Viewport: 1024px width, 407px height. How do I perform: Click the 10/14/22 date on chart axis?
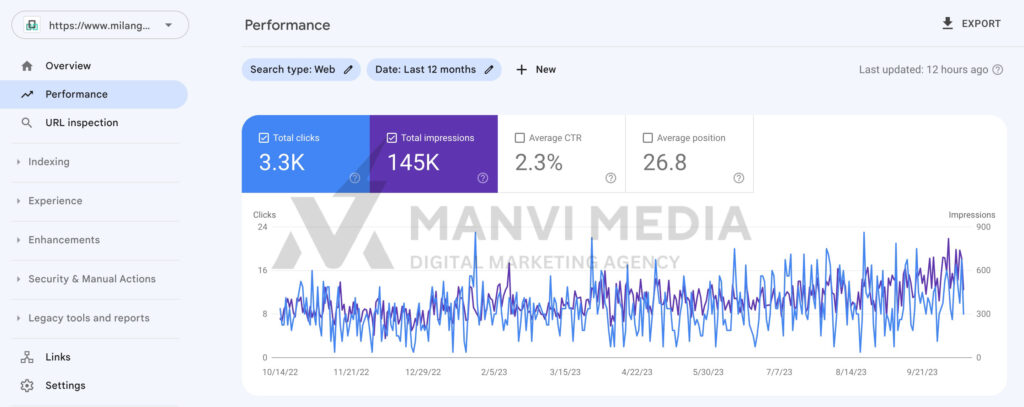tap(280, 372)
